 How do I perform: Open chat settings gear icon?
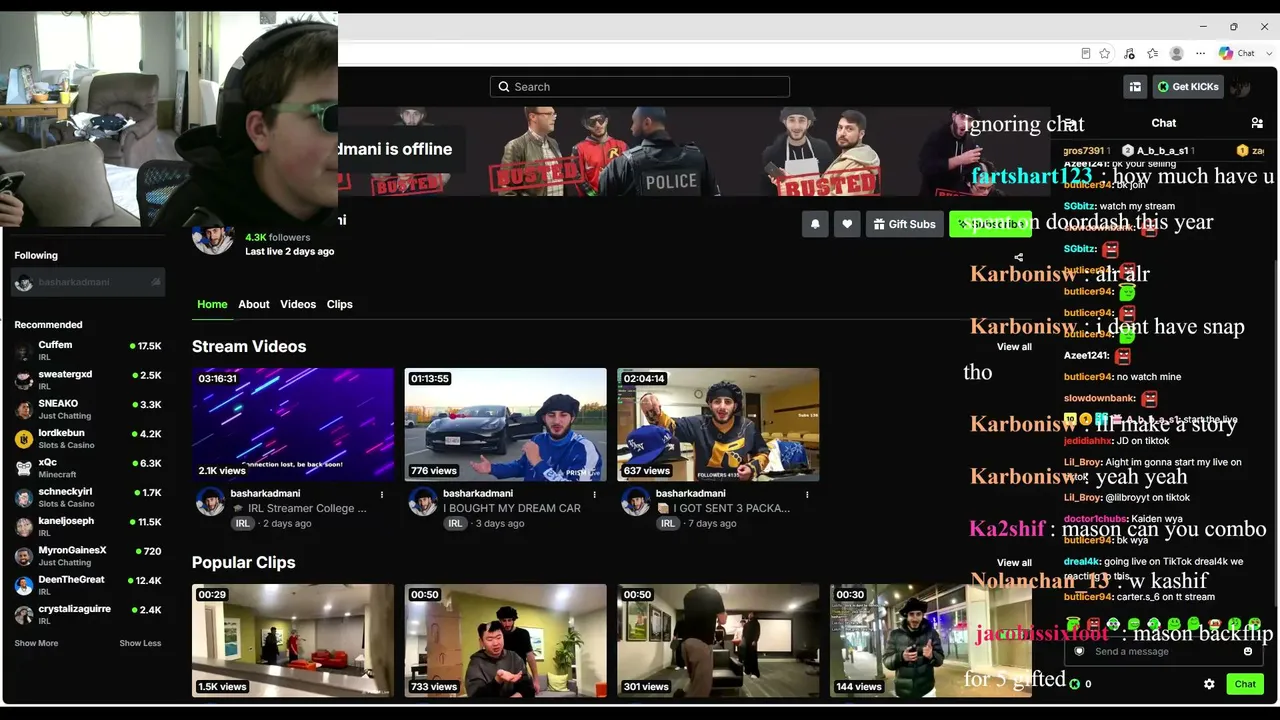coord(1209,684)
